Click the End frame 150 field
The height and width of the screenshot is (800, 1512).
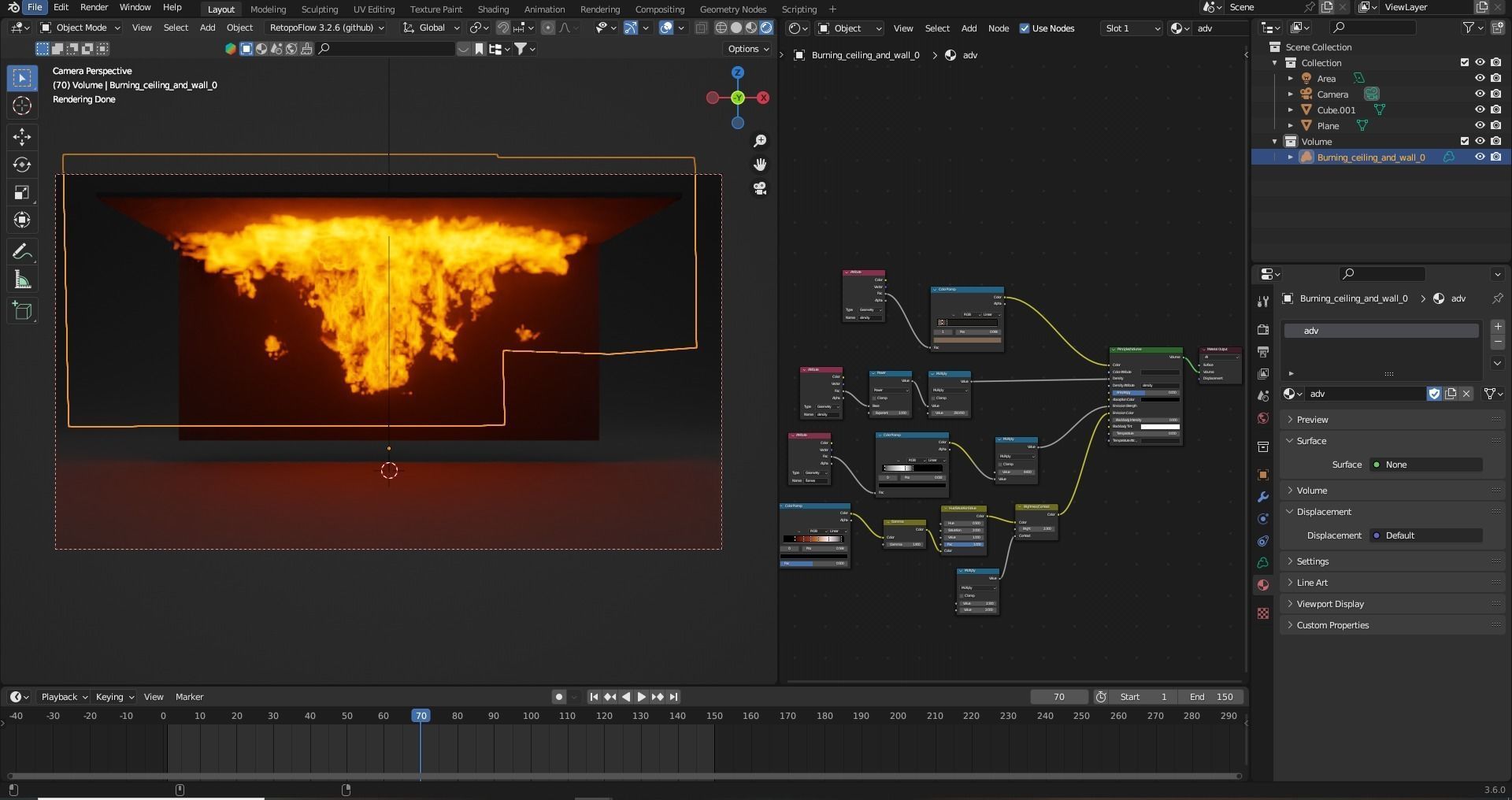coord(1211,697)
